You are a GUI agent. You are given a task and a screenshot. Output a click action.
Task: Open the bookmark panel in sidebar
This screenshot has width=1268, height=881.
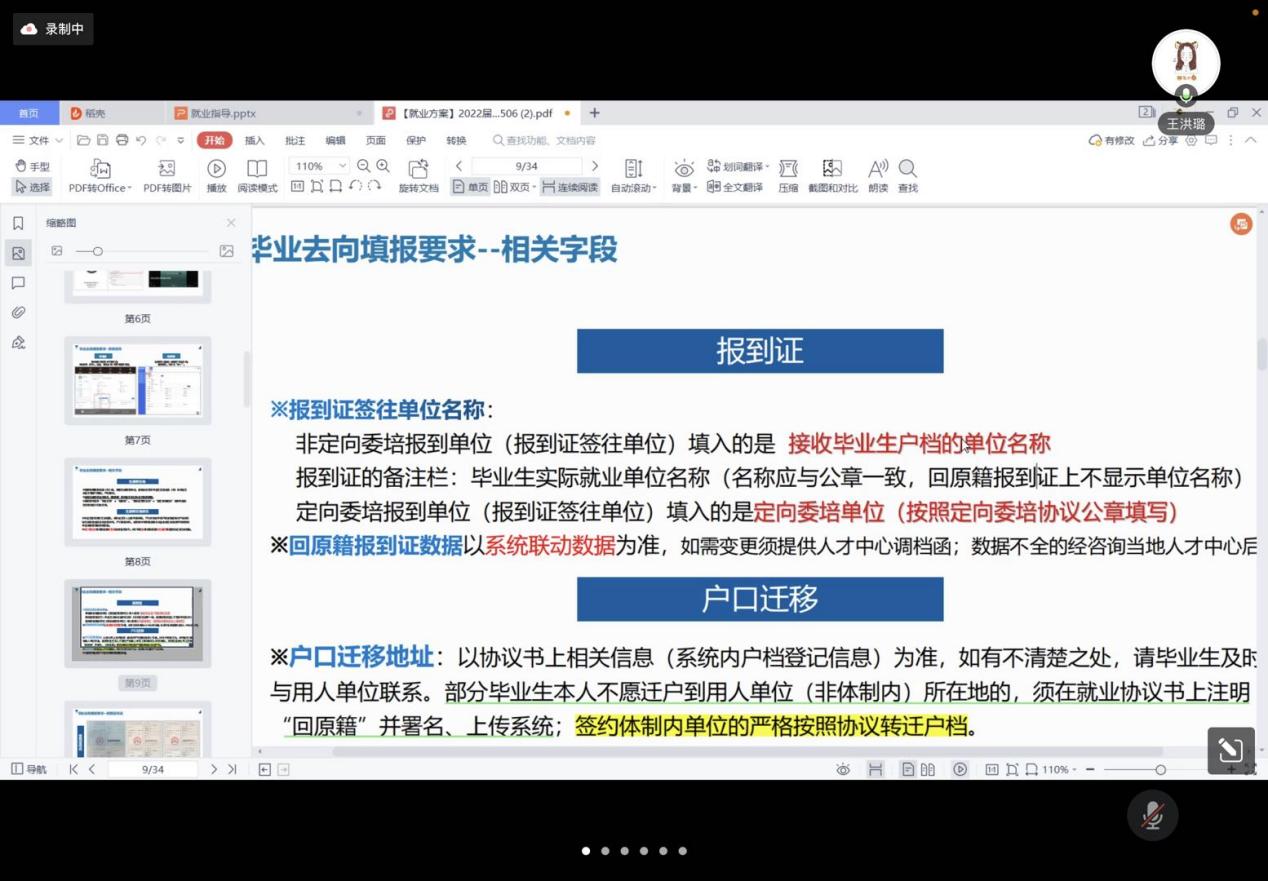pos(18,223)
